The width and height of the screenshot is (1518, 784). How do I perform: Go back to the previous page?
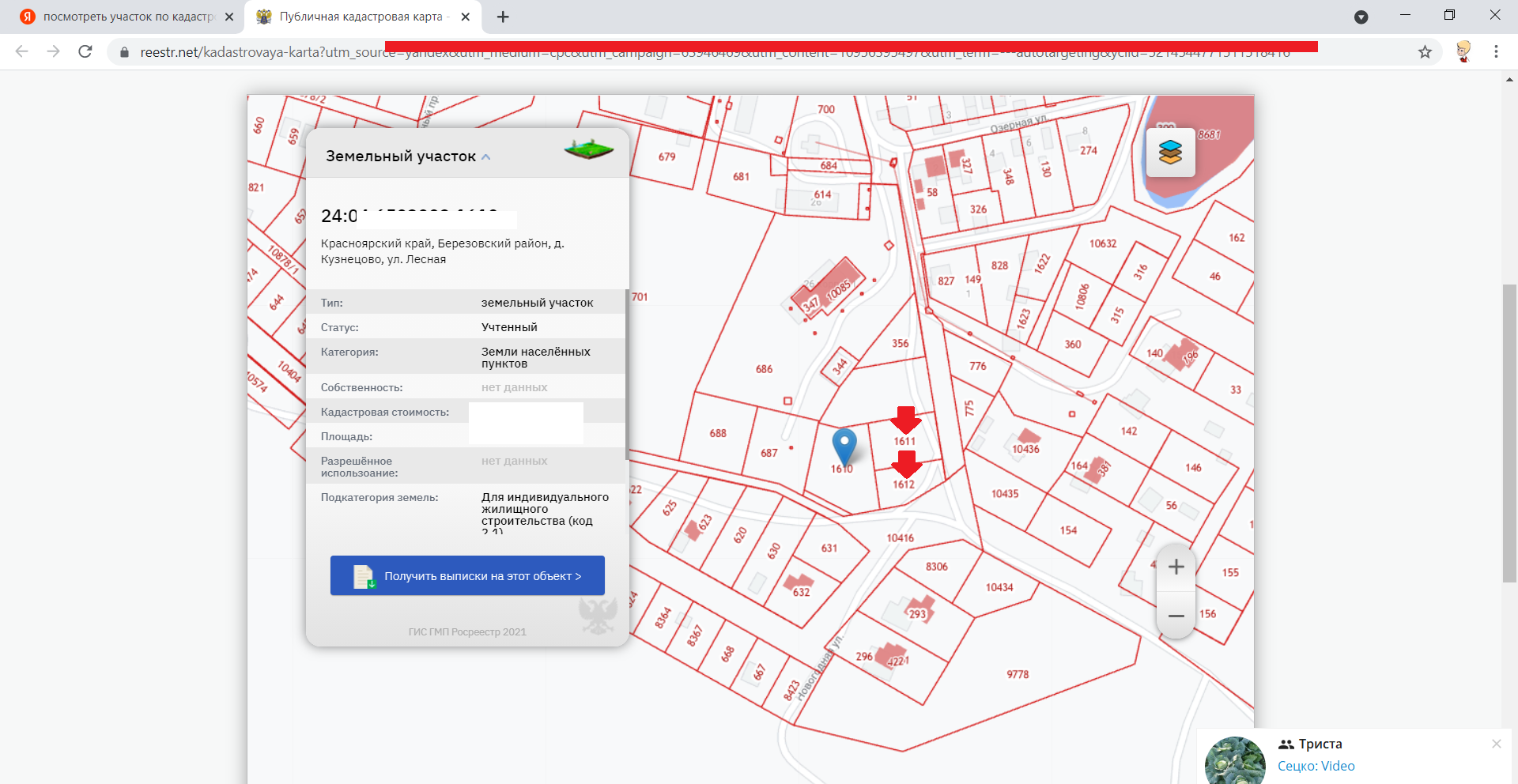22,52
